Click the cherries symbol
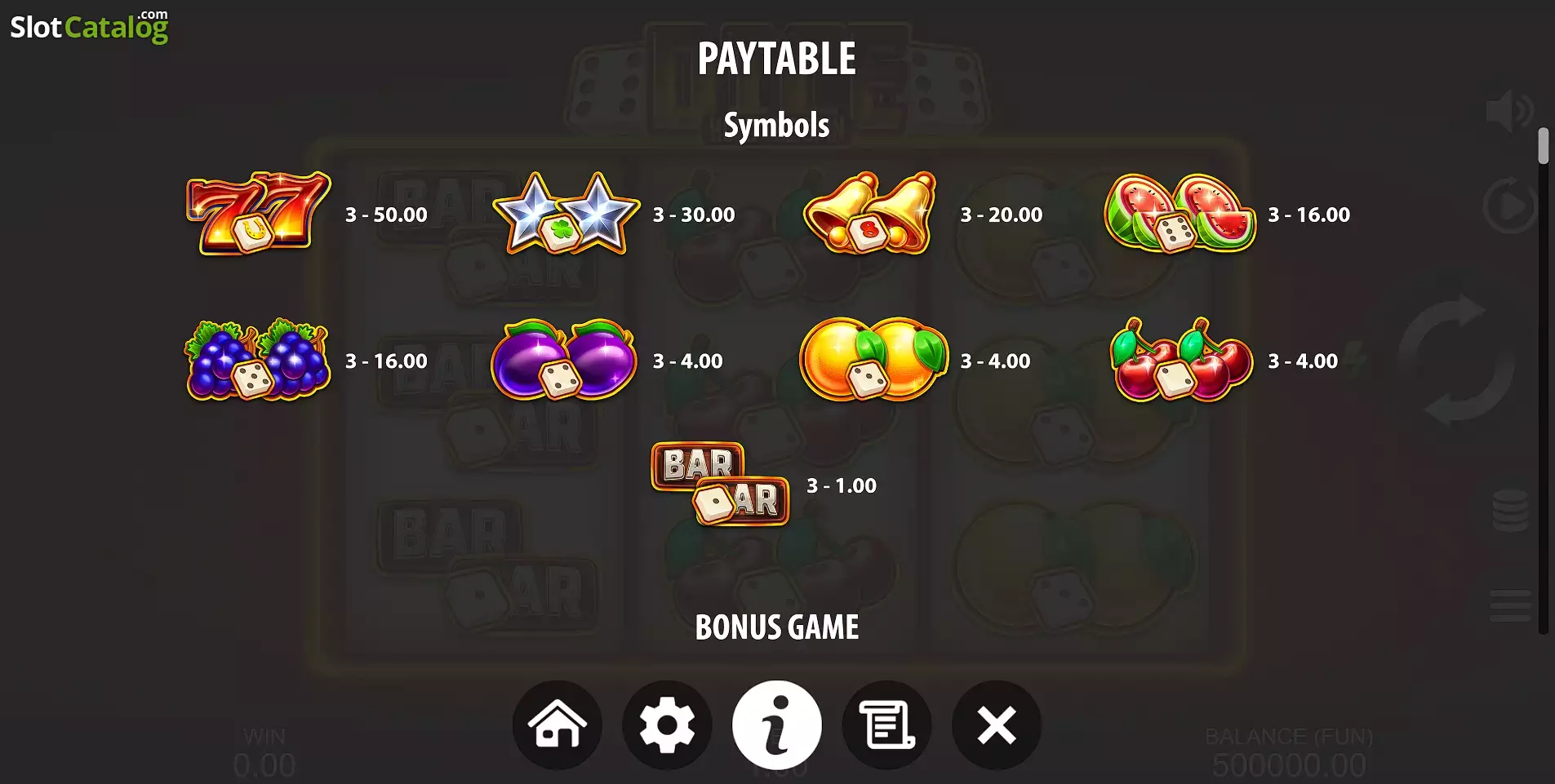This screenshot has width=1555, height=784. 1181,360
